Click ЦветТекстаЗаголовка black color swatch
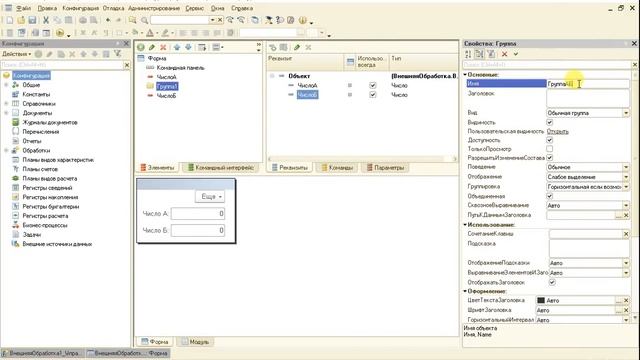This screenshot has height=360, width=640. tap(541, 300)
